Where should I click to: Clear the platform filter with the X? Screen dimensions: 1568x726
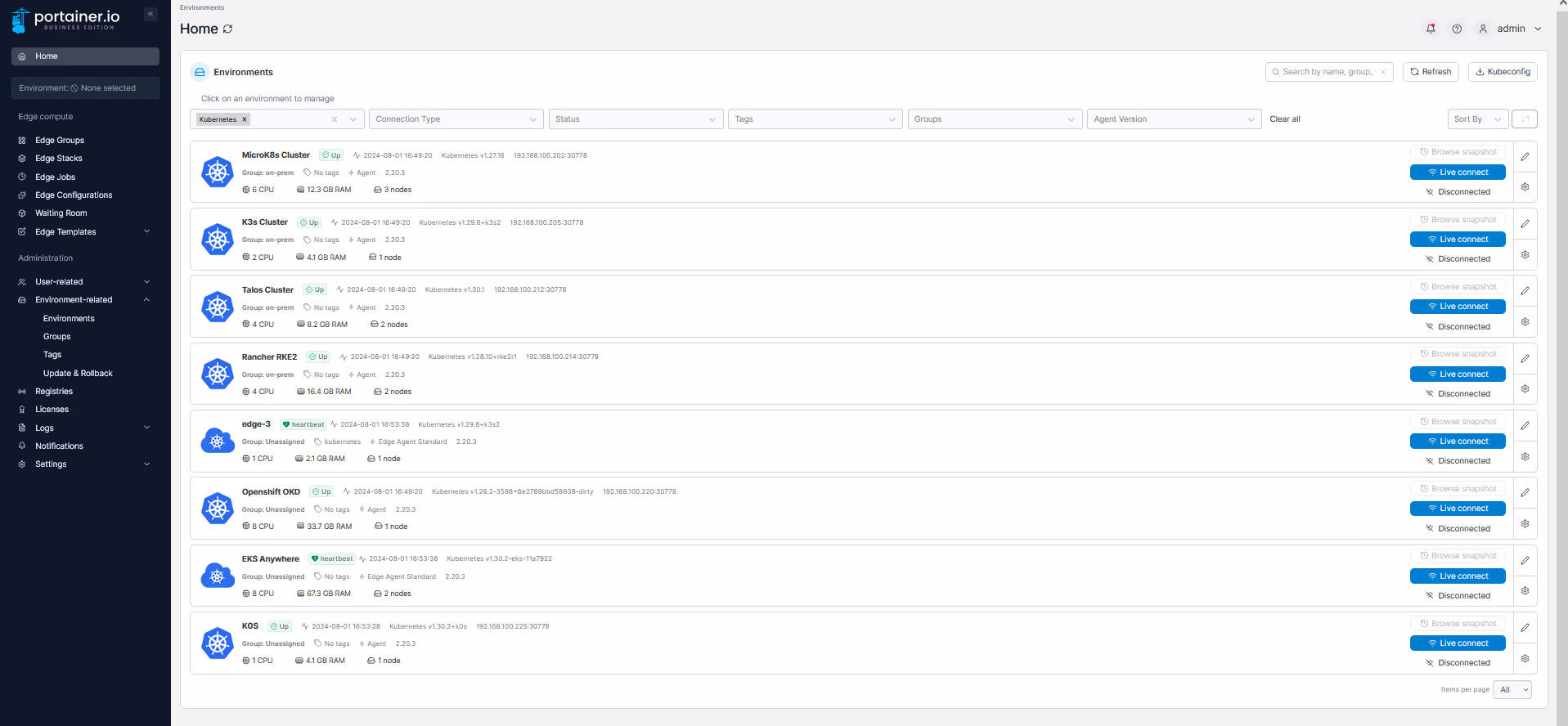(335, 119)
